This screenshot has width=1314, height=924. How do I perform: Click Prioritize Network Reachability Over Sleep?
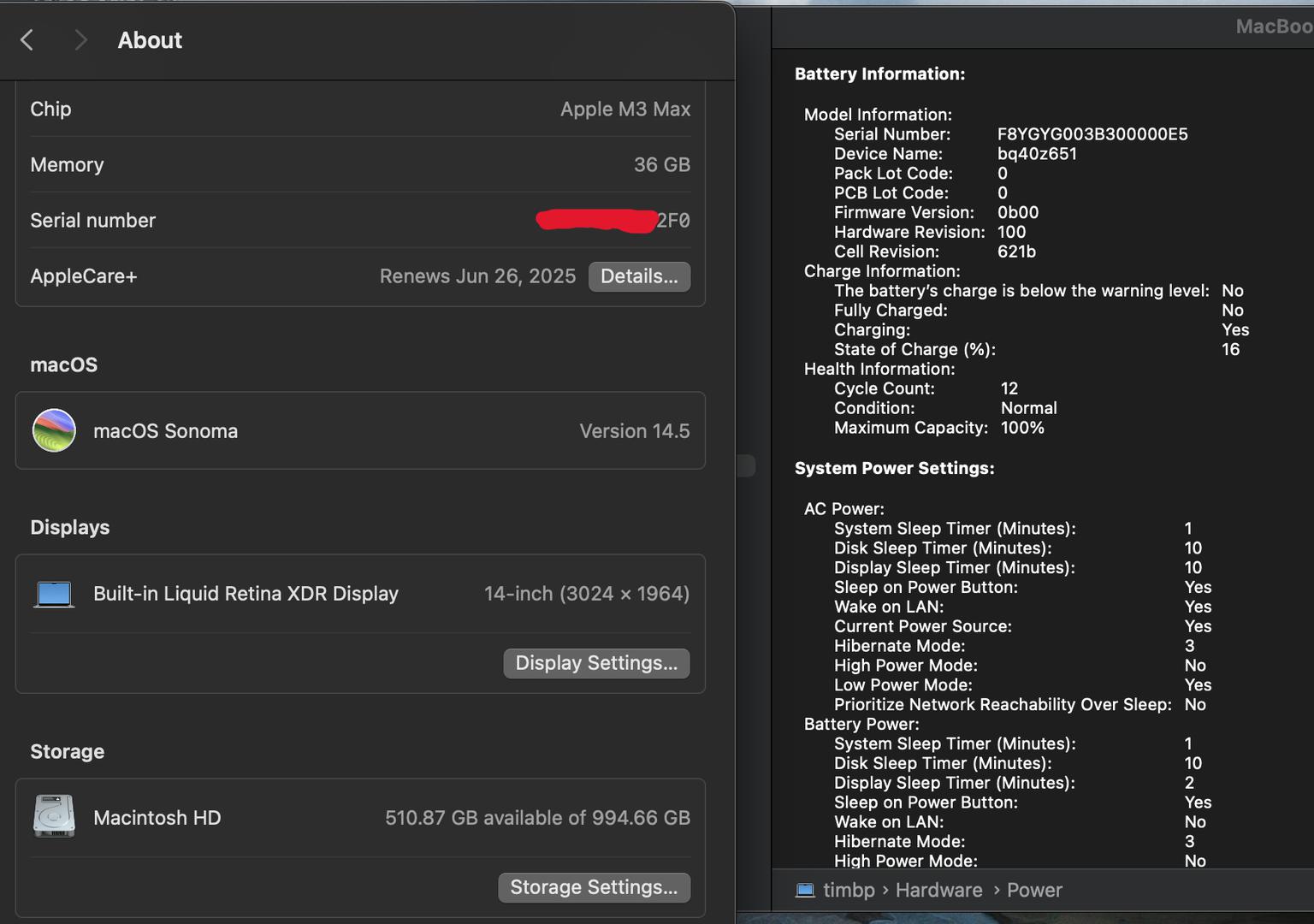1002,704
